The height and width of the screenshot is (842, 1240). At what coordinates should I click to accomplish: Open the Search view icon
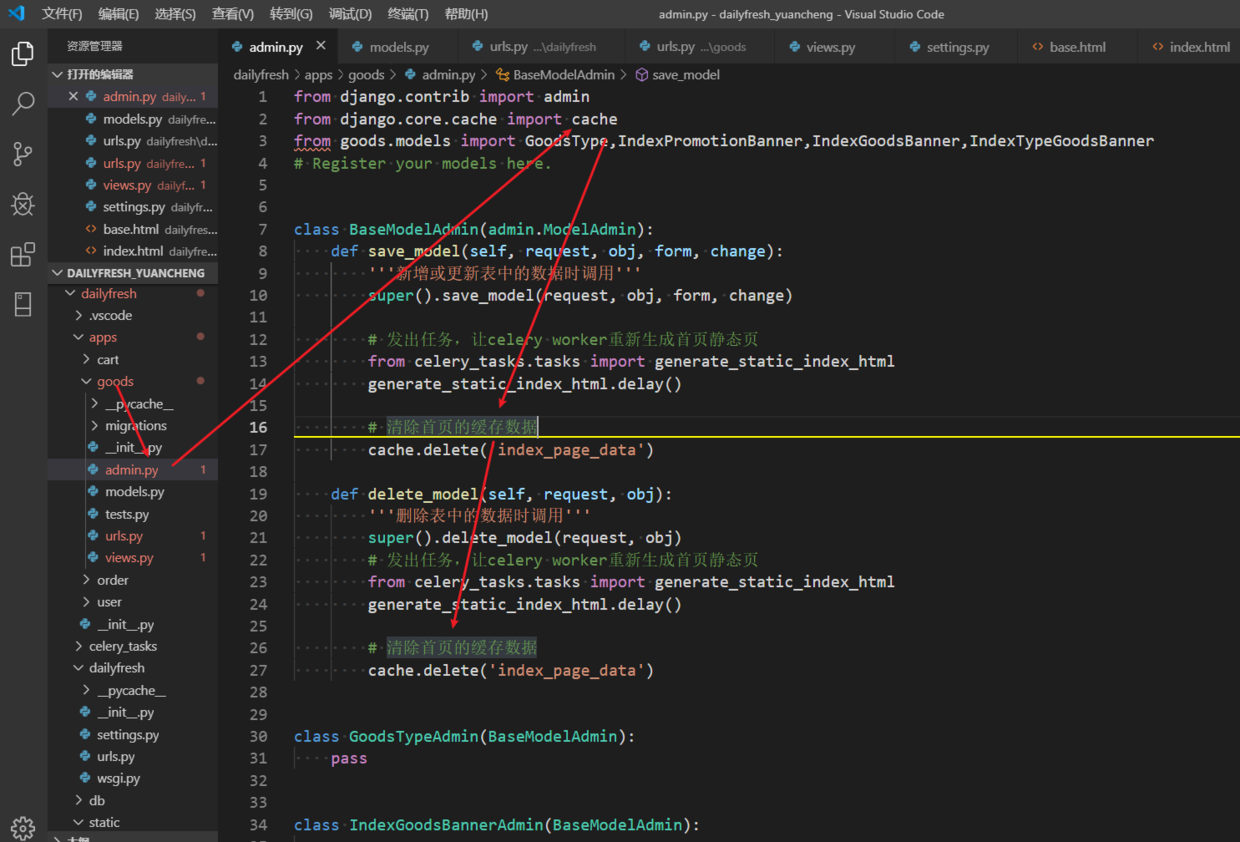pyautogui.click(x=22, y=104)
